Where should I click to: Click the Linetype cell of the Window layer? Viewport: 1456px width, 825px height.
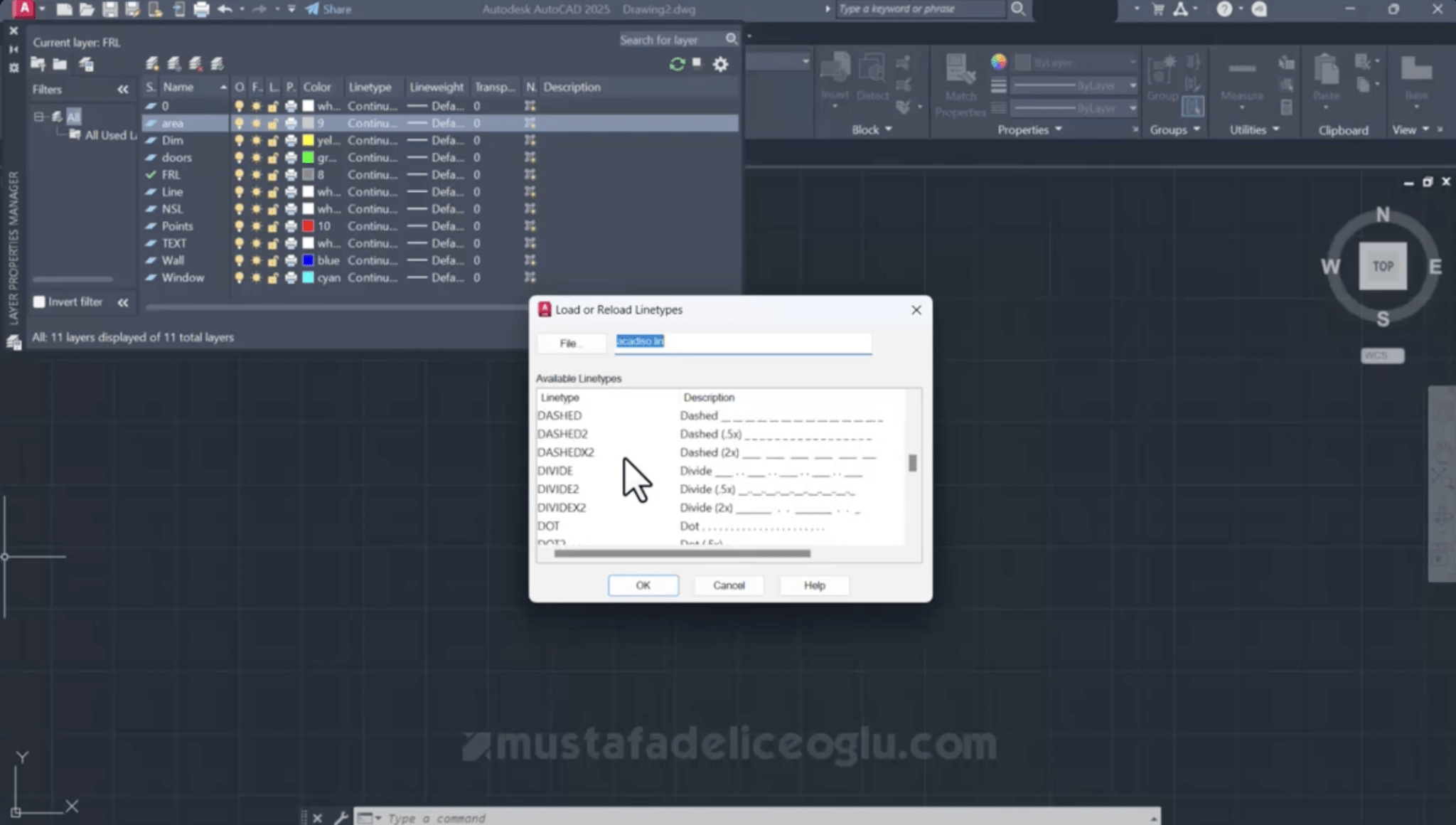click(373, 277)
